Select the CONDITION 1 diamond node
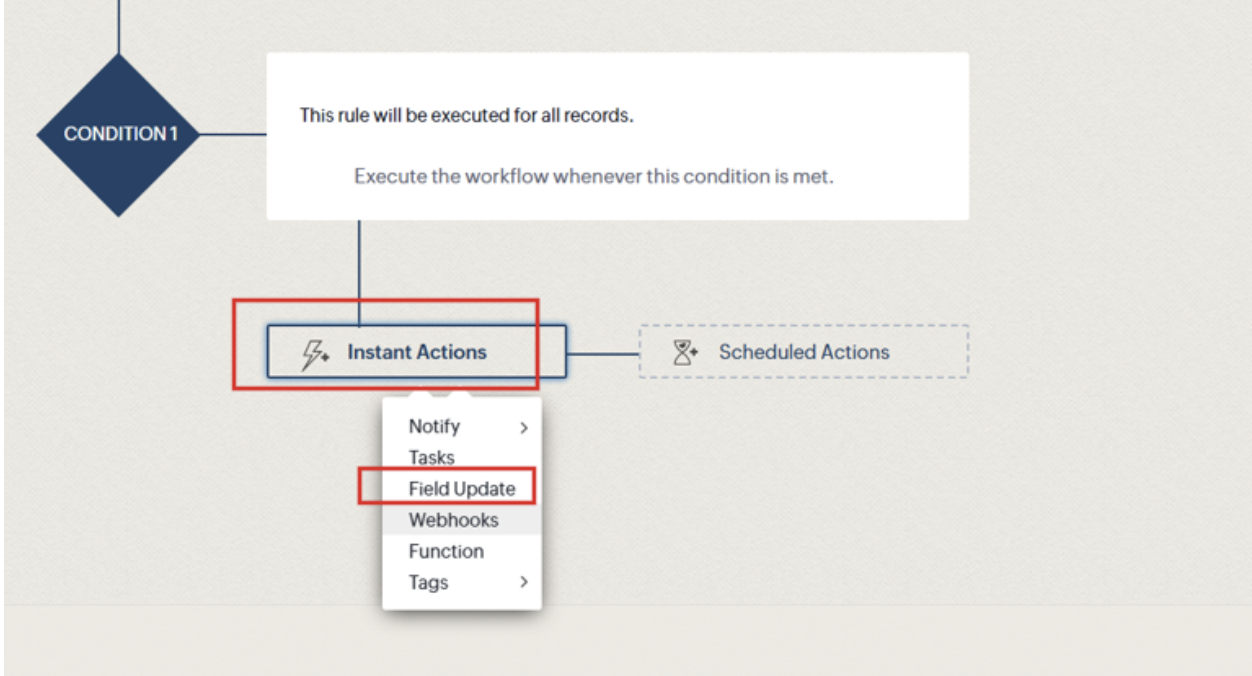 click(x=120, y=134)
